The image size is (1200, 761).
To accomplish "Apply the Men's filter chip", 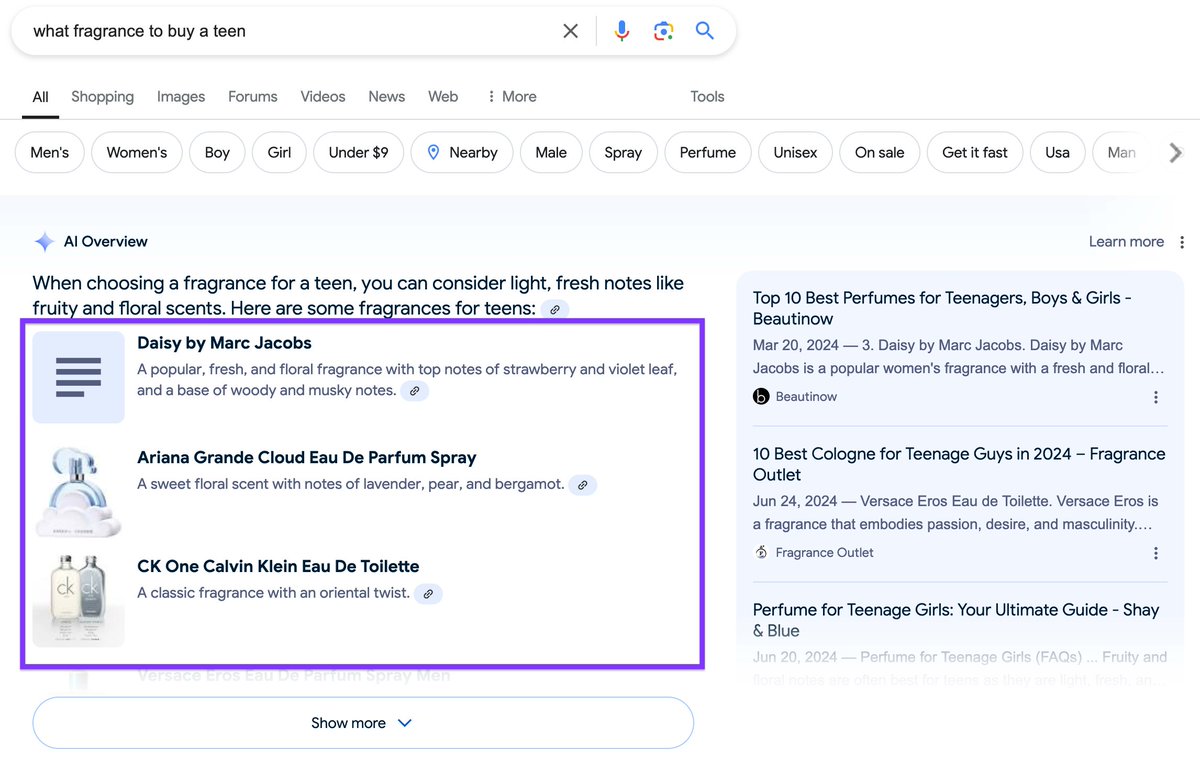I will click(x=50, y=153).
